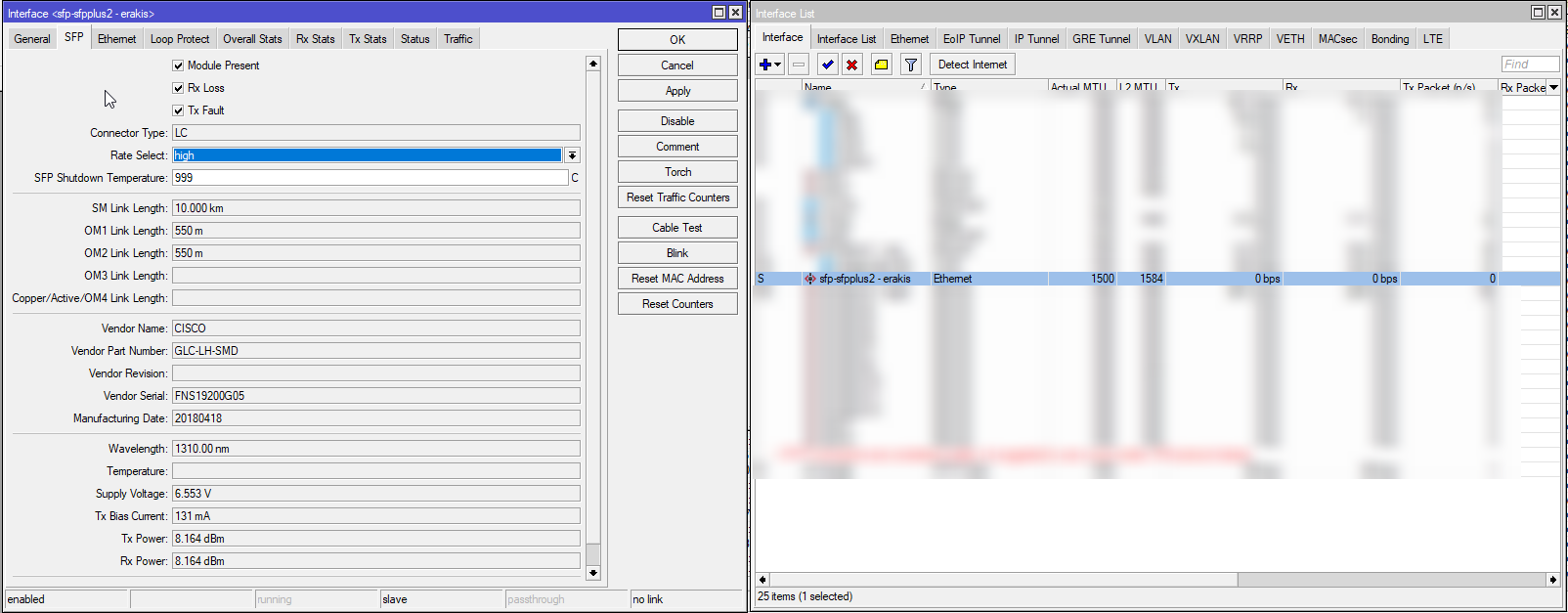Click the Cable Test button
This screenshot has width=1568, height=613.
pos(677,228)
